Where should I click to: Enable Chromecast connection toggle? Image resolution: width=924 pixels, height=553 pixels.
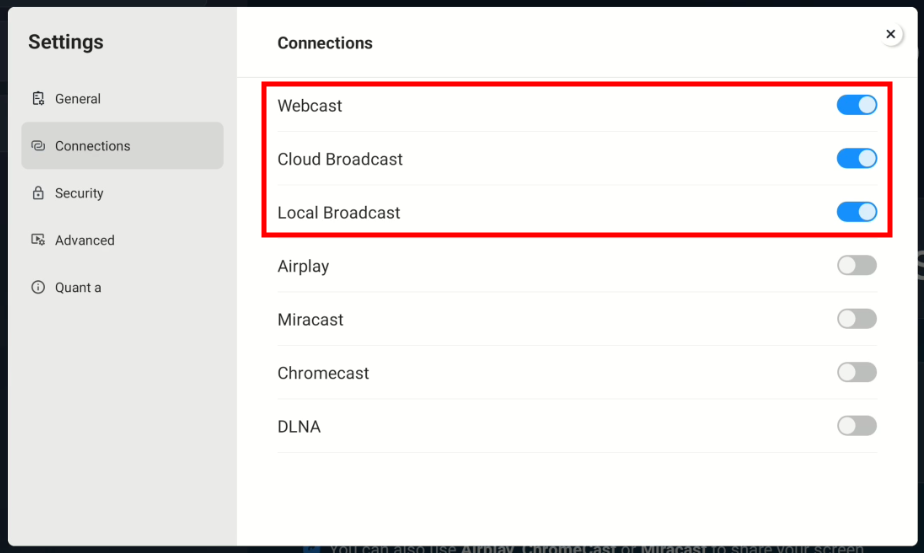856,373
